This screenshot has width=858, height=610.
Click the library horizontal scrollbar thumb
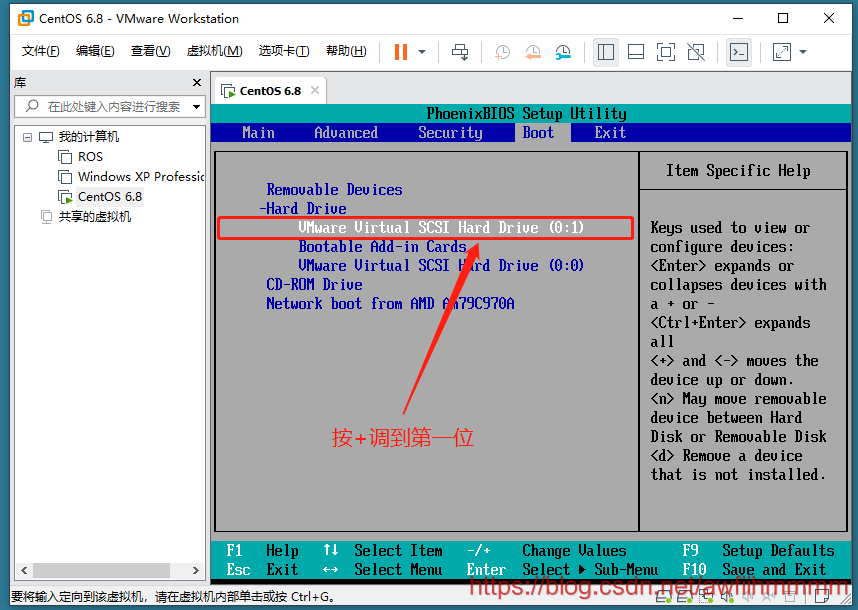click(x=102, y=570)
